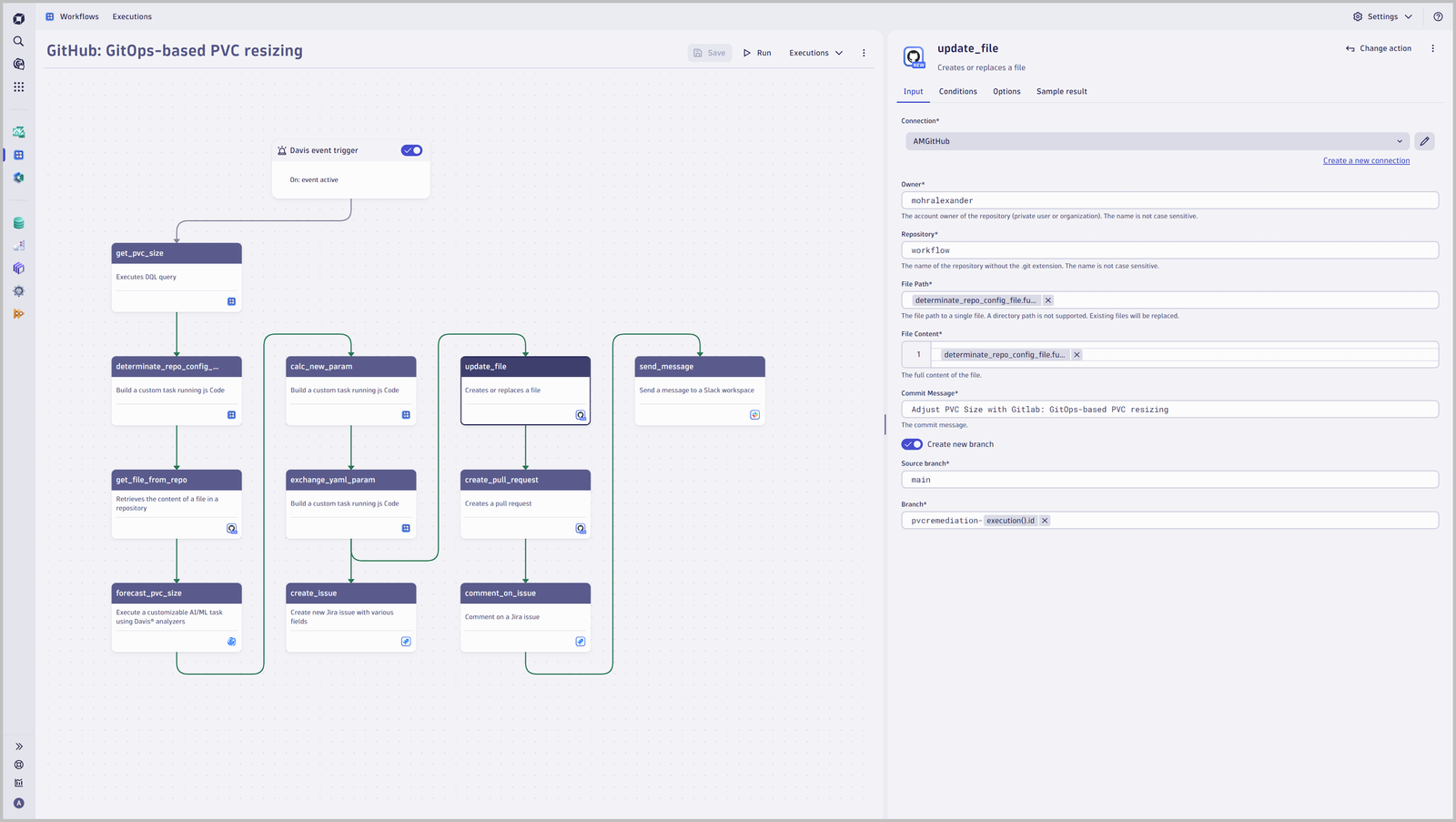The height and width of the screenshot is (822, 1456).
Task: Open the Kubernetes wheel app icon
Action: (18, 291)
